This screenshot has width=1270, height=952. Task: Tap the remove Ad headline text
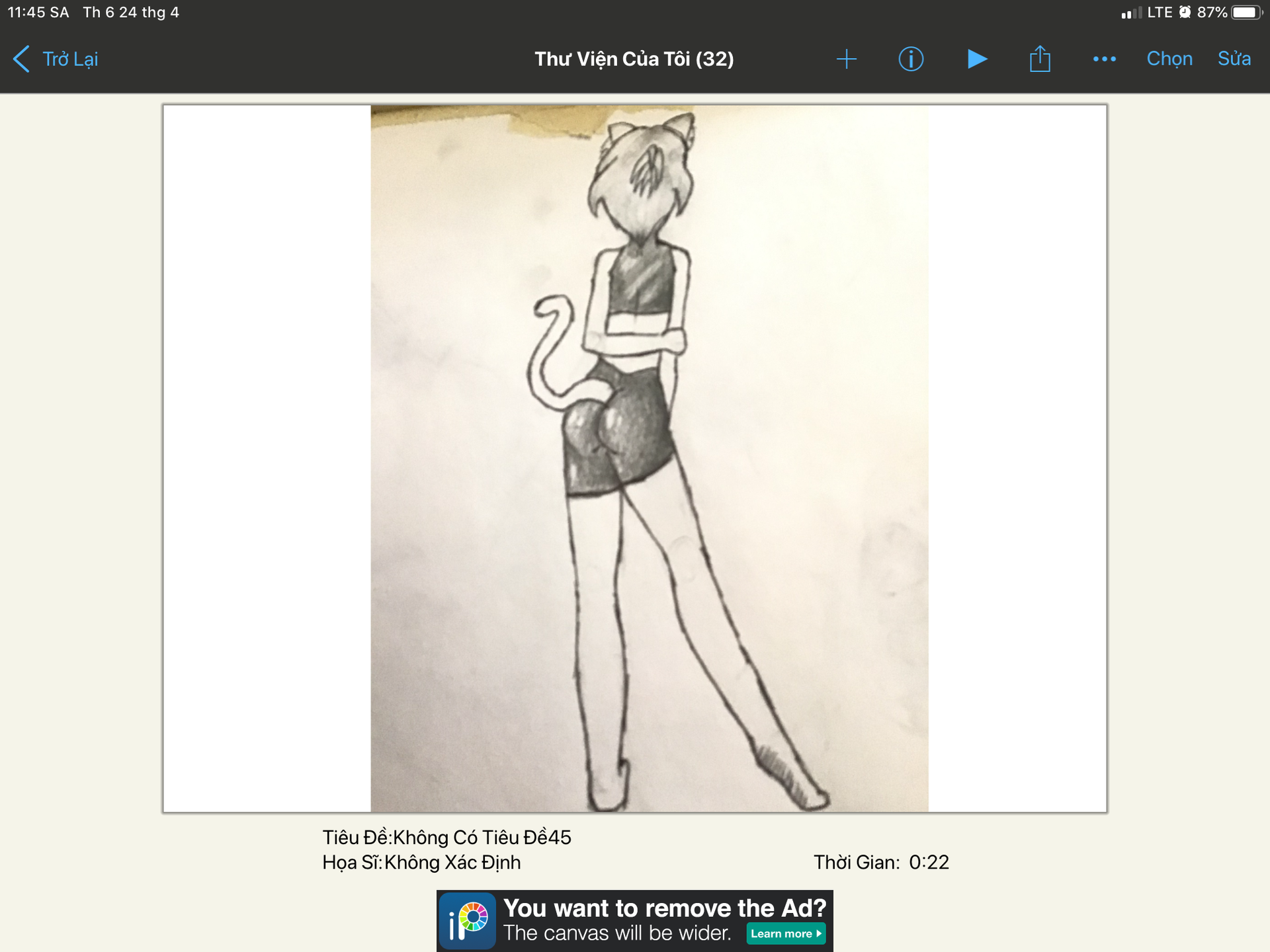pyautogui.click(x=665, y=908)
